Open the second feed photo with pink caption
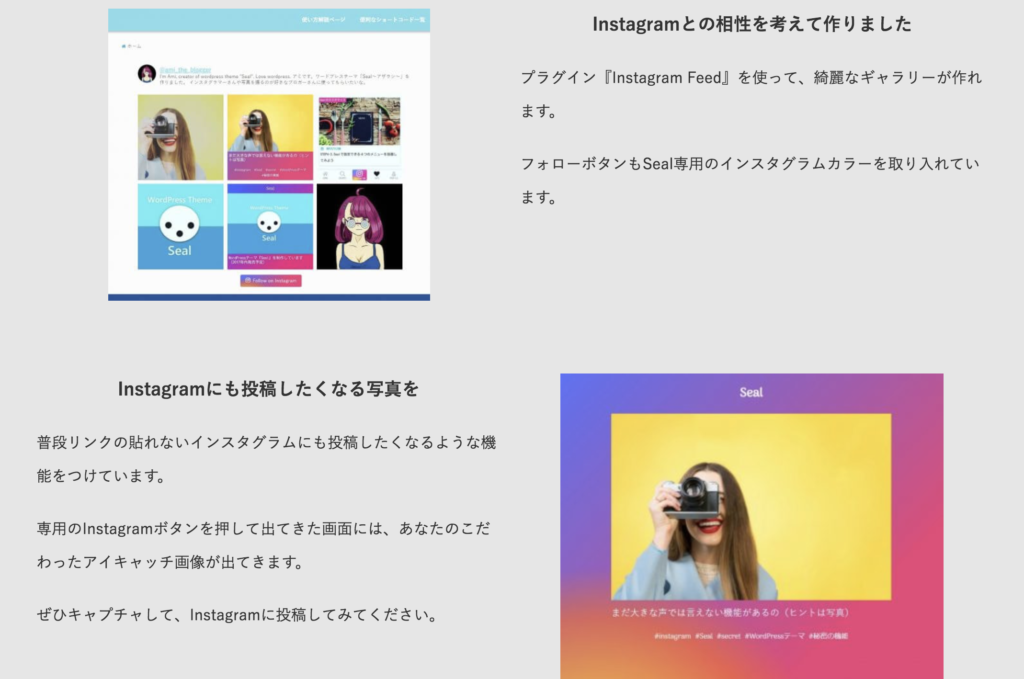Viewport: 1024px width, 679px height. [x=269, y=137]
